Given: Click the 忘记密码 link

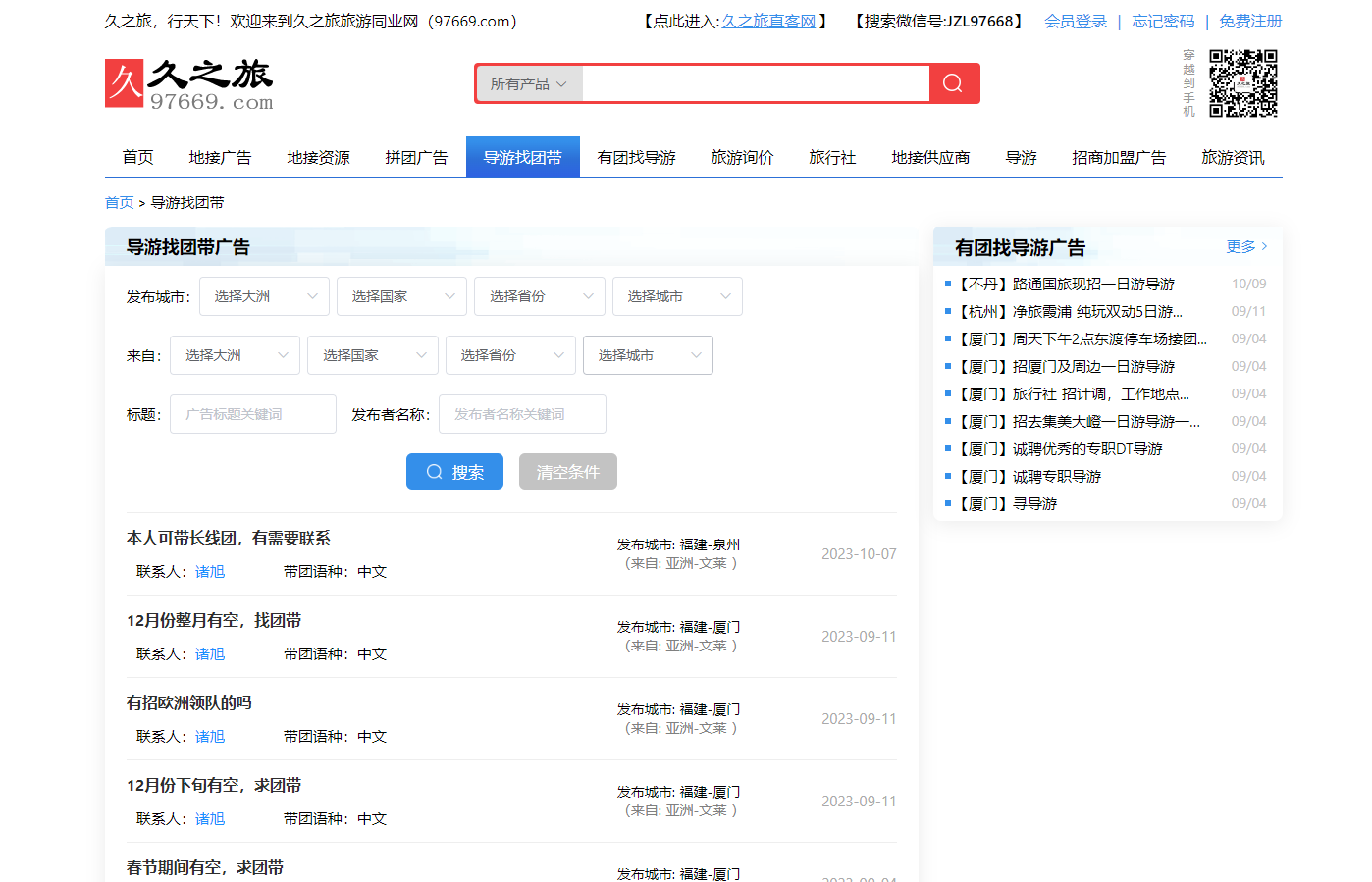Looking at the screenshot, I should (x=1163, y=21).
